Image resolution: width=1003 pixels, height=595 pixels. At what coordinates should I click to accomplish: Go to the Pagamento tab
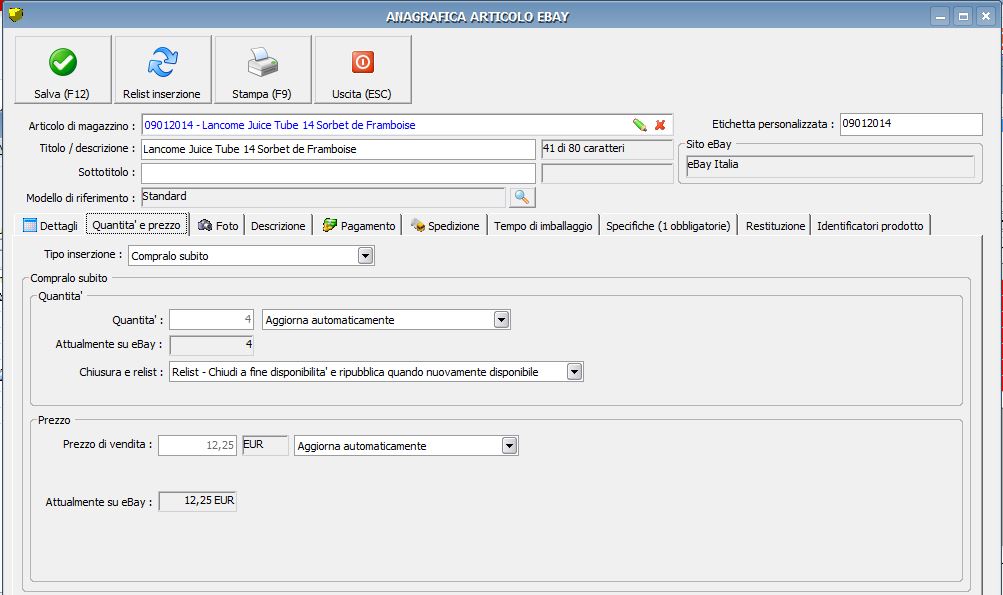(359, 225)
